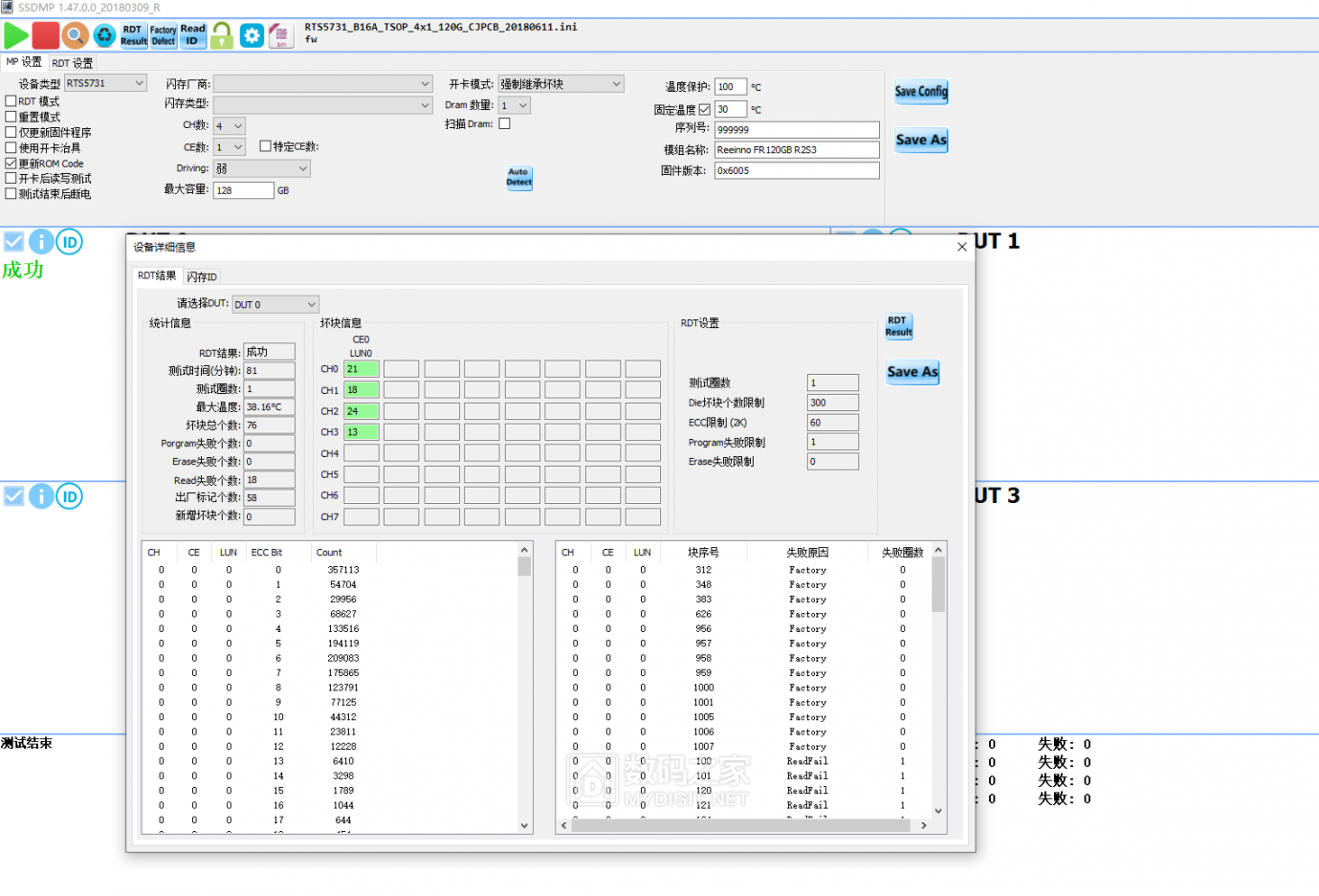
Task: Enable the 重置模式 checkbox
Action: (x=11, y=117)
